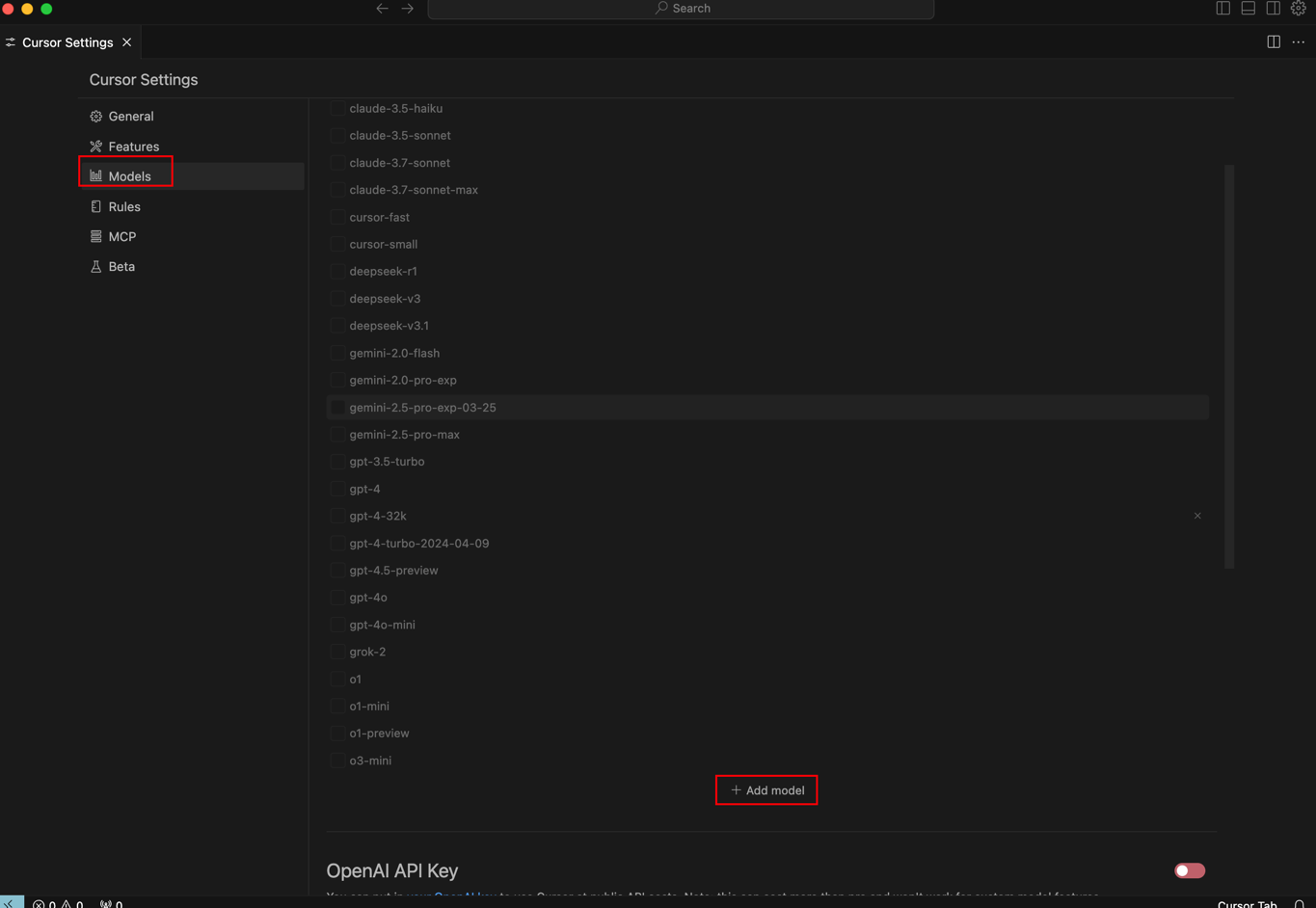Click the ports forwarded status indicator
1316x908 pixels.
[x=111, y=903]
